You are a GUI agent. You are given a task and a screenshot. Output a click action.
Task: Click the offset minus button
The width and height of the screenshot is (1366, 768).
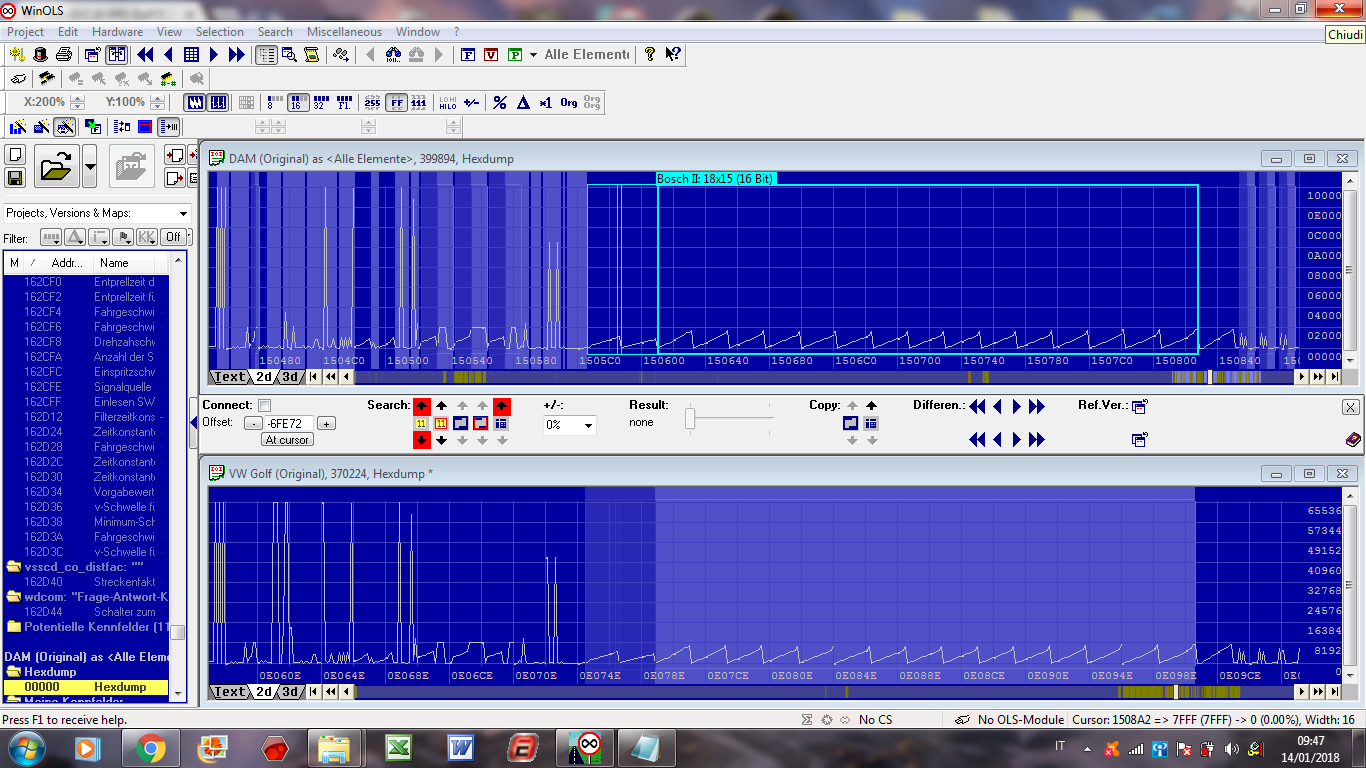pos(254,423)
